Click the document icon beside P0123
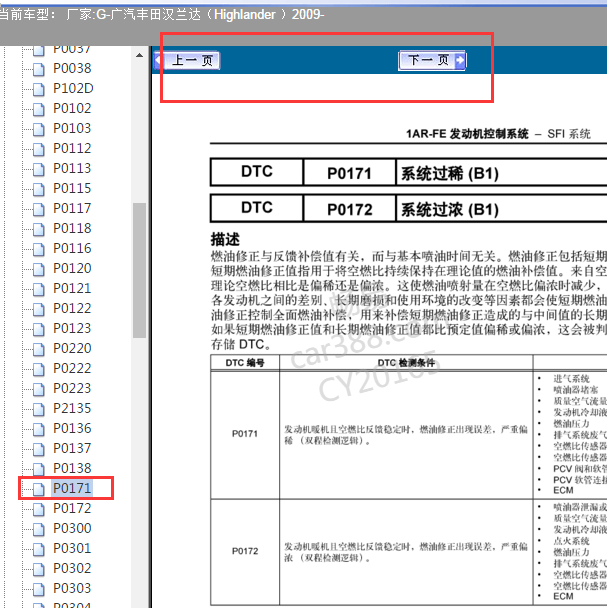Image resolution: width=607 pixels, height=608 pixels. pos(39,330)
